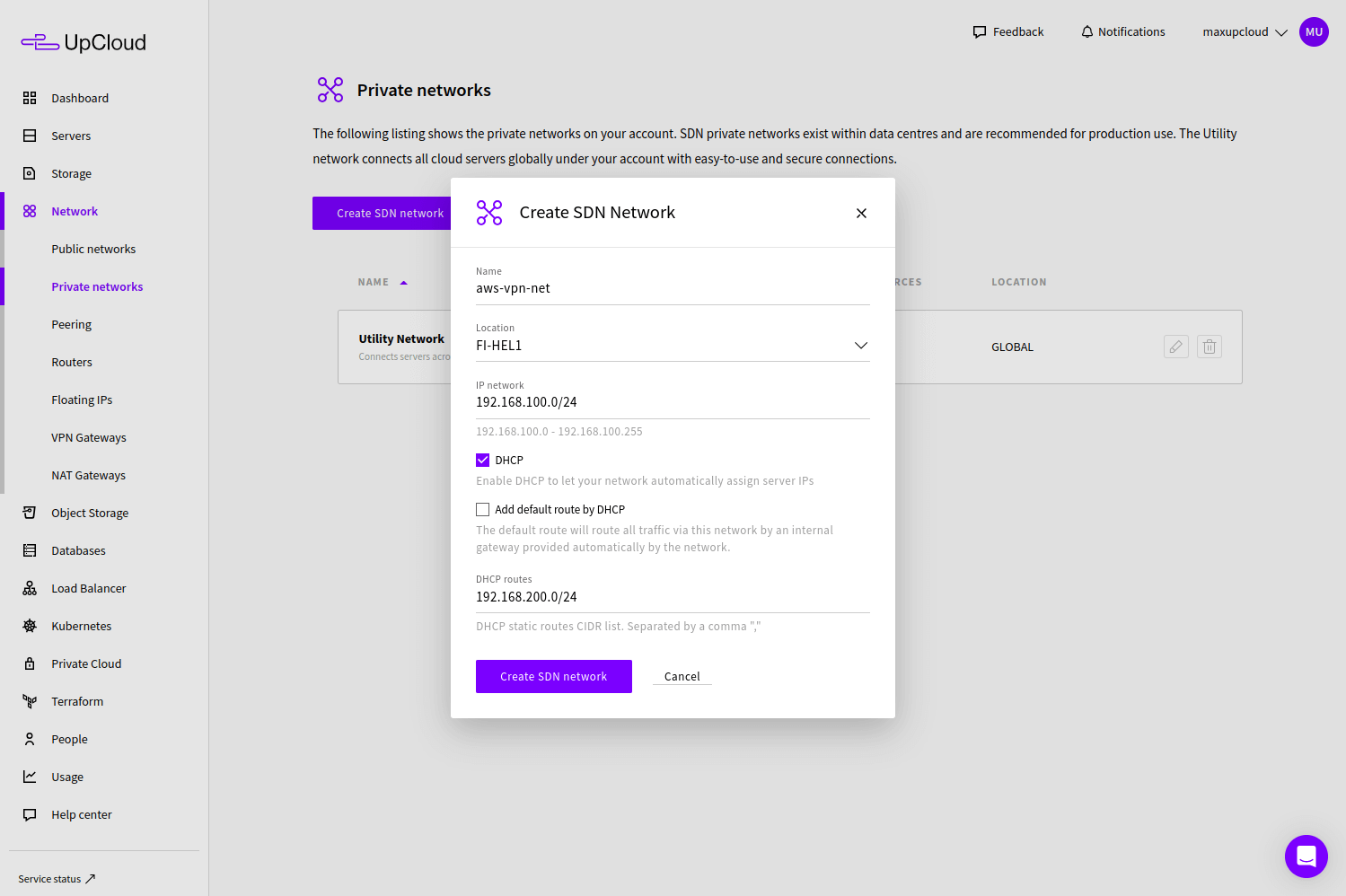Open the Routers page

coord(72,362)
